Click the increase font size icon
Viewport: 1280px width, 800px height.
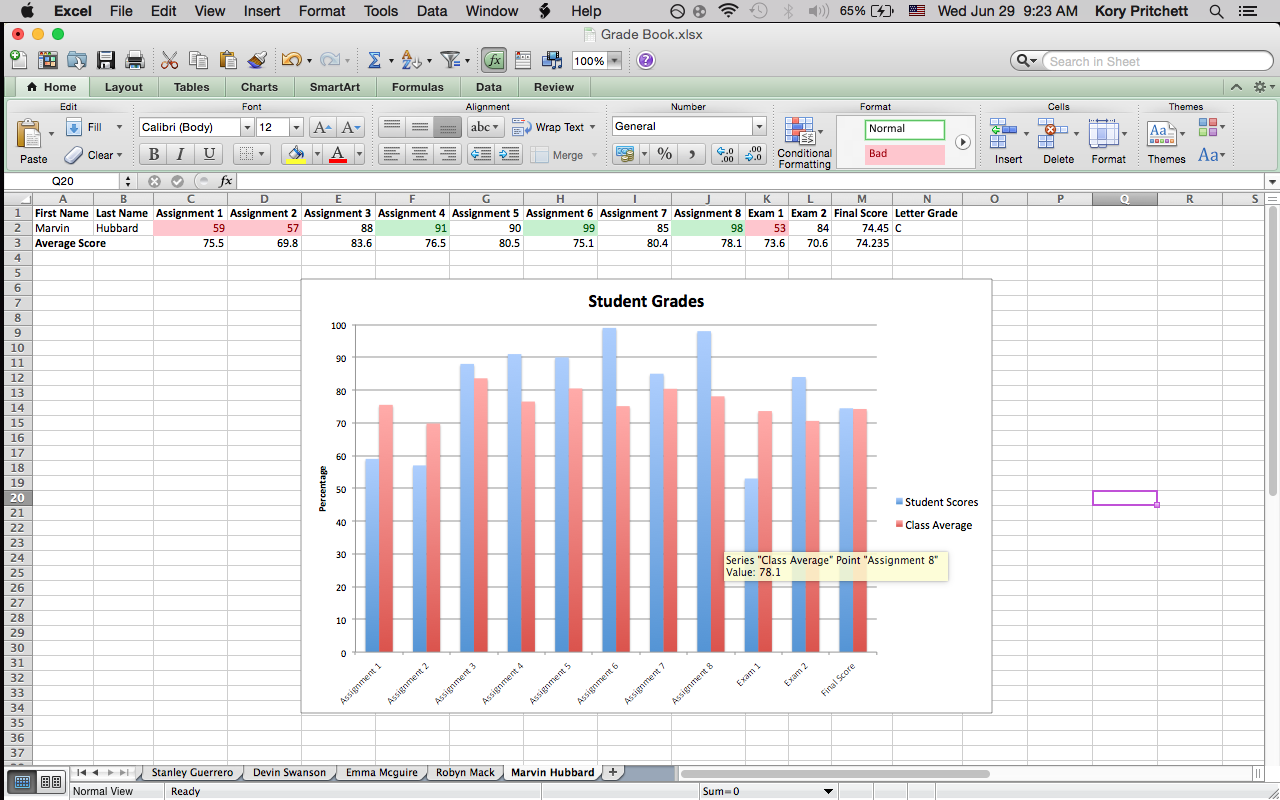pos(321,127)
